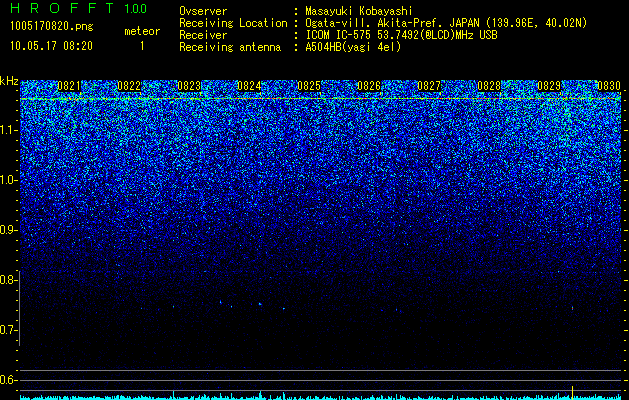Click the 1.1 kHz axis label
Image resolution: width=629 pixels, height=400 pixels.
[x=9, y=130]
